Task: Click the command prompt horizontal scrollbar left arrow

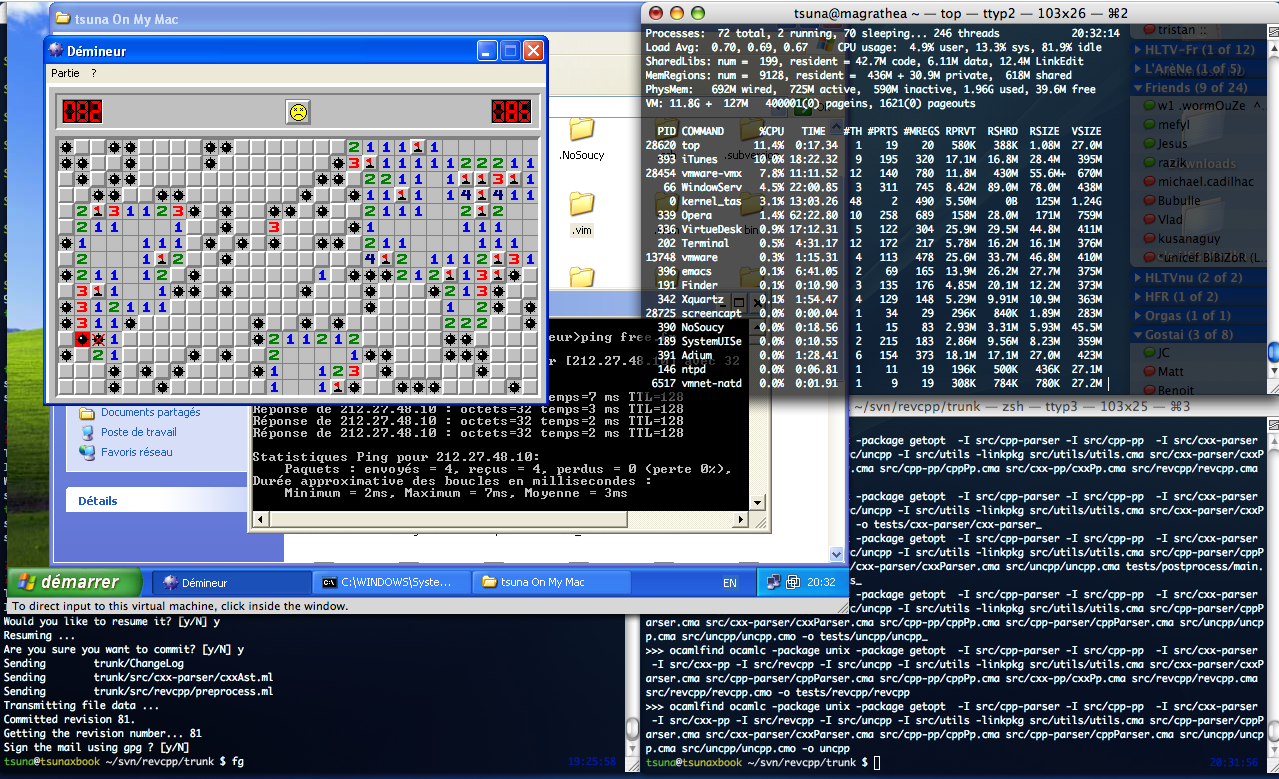Action: point(259,520)
